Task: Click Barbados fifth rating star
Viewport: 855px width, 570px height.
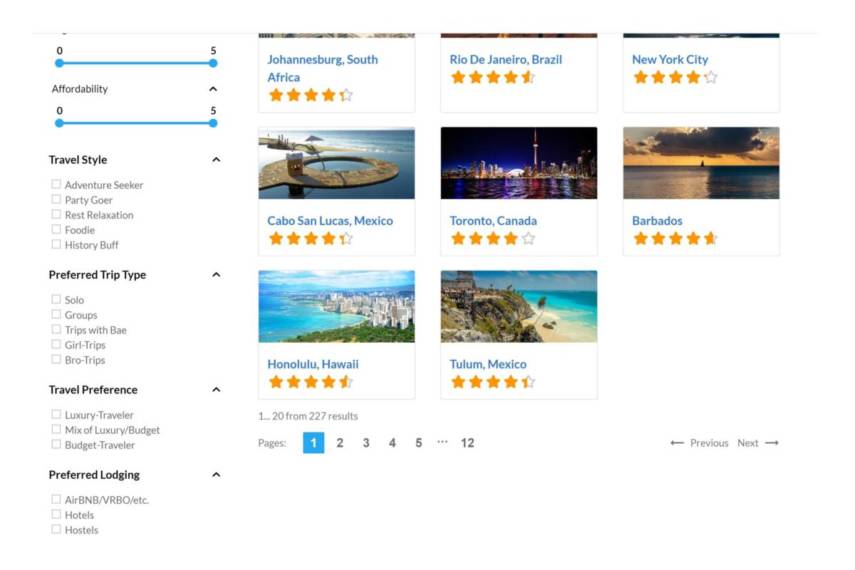Action: click(x=711, y=238)
